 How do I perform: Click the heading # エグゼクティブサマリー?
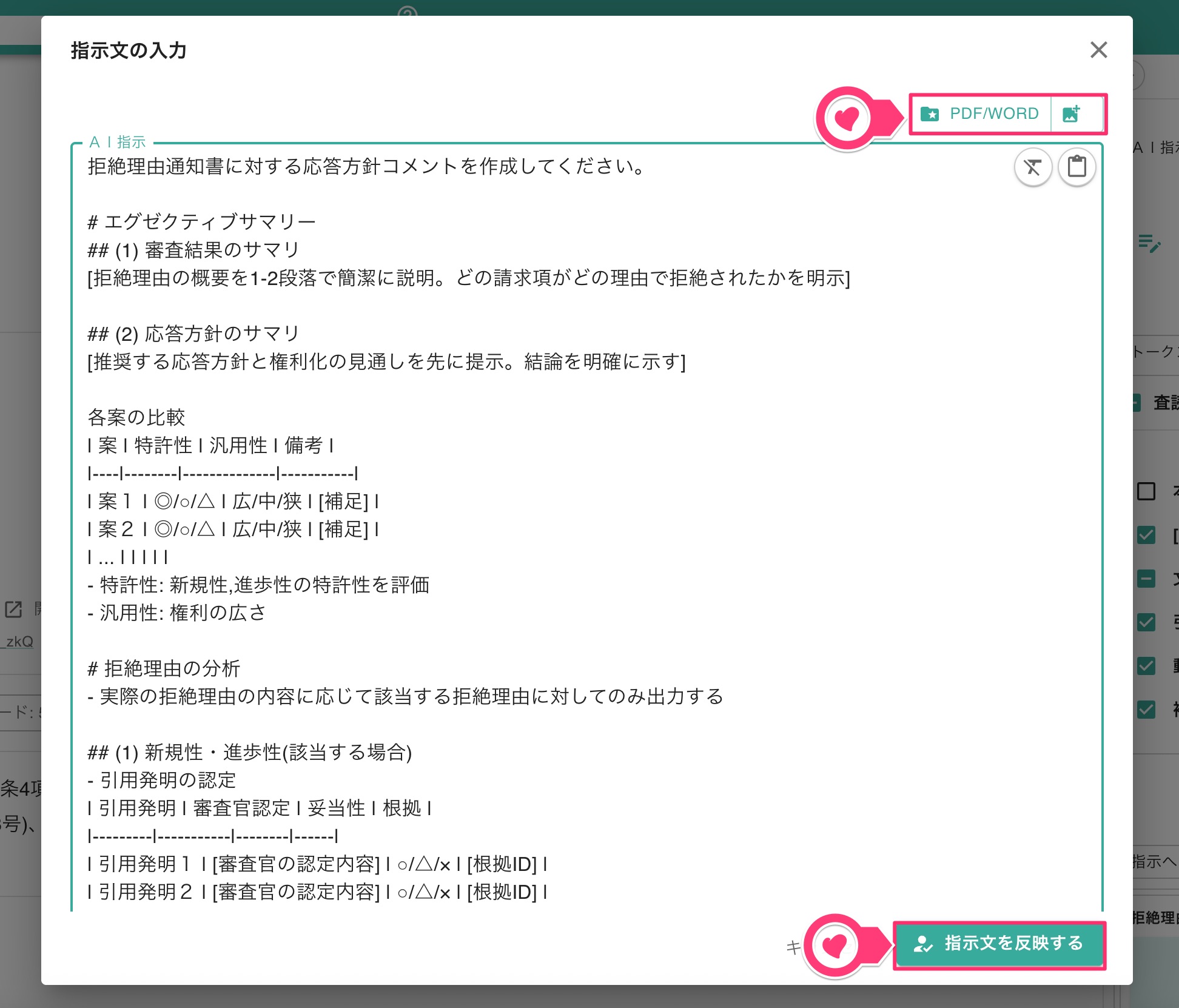[x=201, y=222]
